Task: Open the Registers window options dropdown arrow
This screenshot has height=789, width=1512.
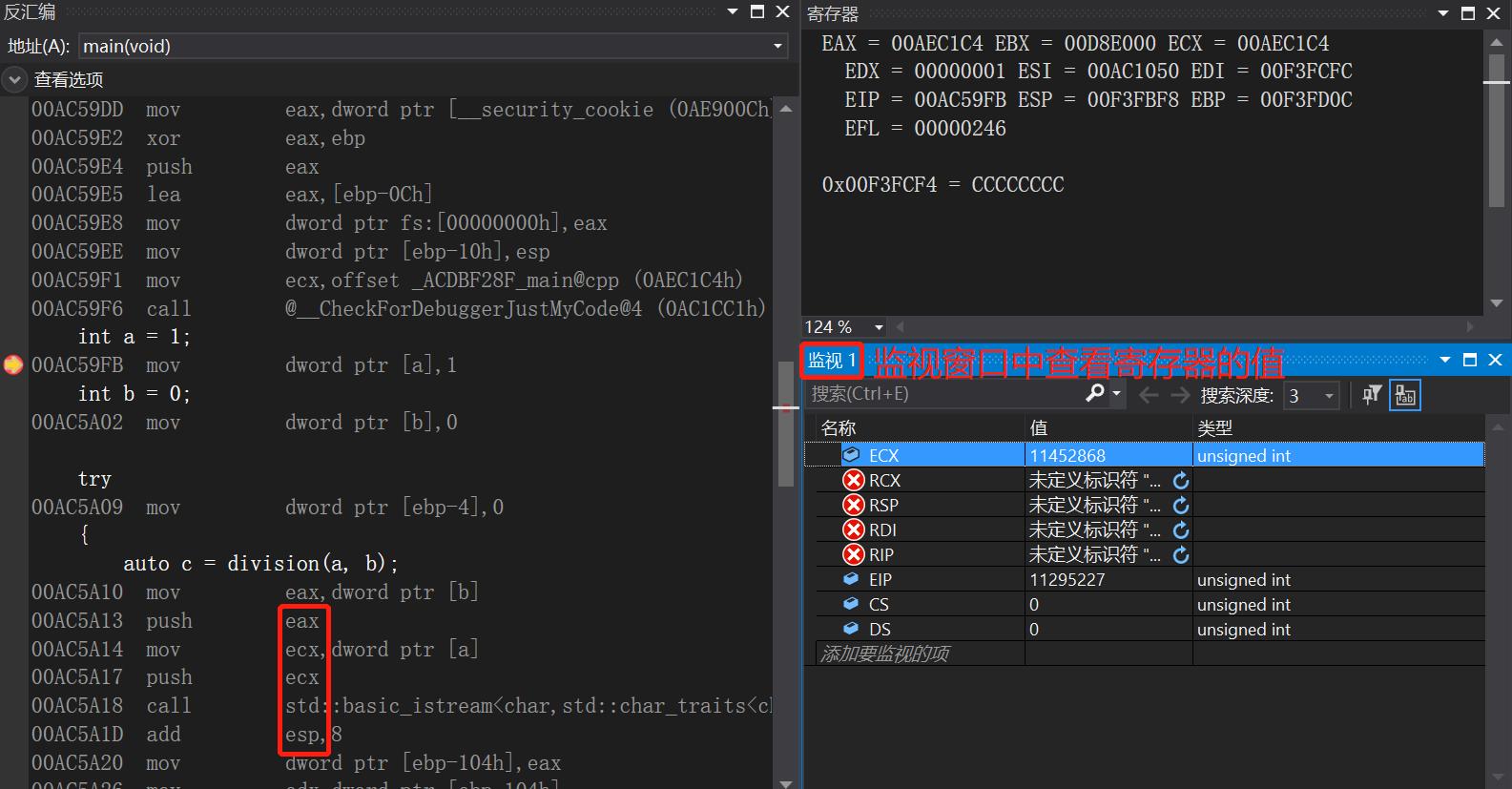Action: (x=1443, y=13)
